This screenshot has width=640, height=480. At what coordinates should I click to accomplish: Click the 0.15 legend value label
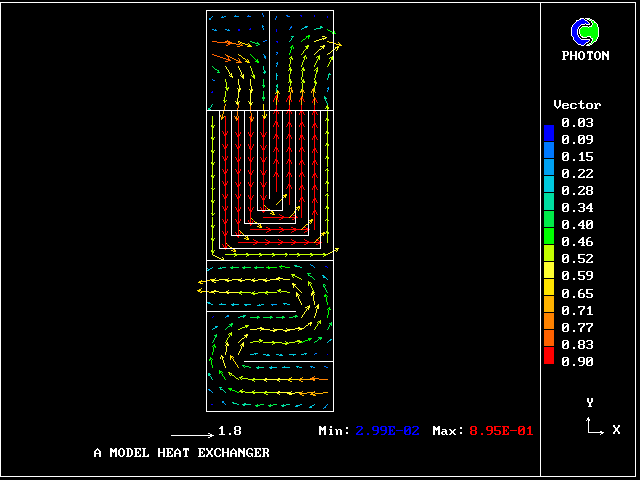[x=577, y=157]
